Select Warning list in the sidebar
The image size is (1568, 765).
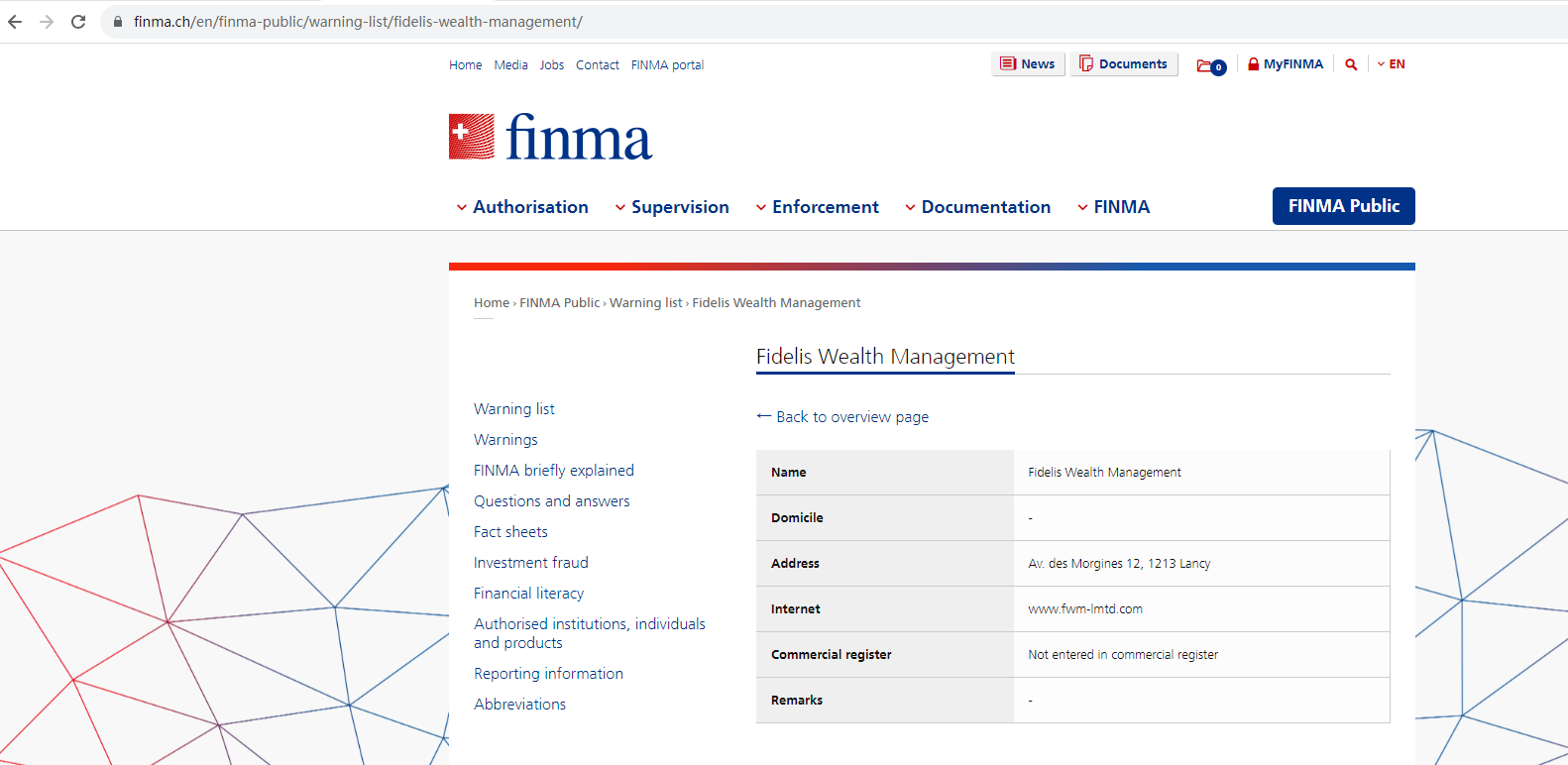point(514,409)
